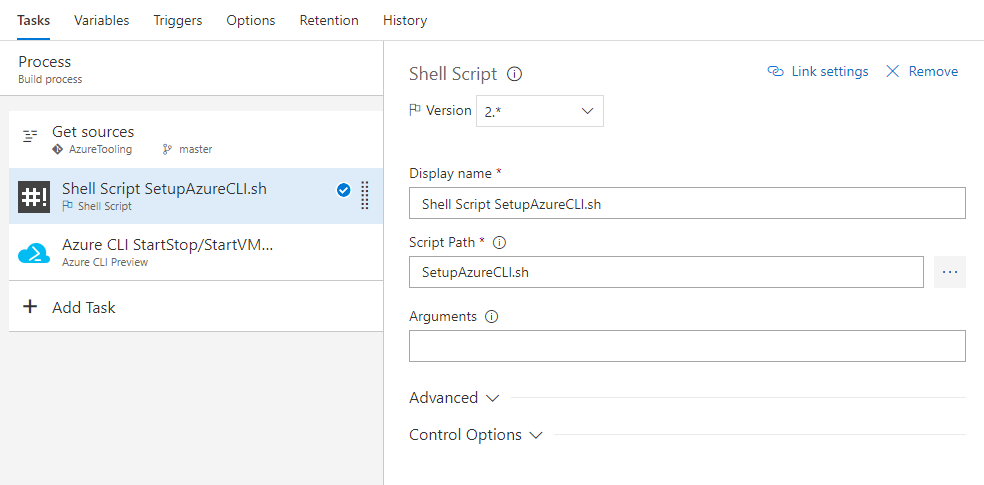Click the Shell Script info icon
The image size is (984, 485).
point(515,74)
